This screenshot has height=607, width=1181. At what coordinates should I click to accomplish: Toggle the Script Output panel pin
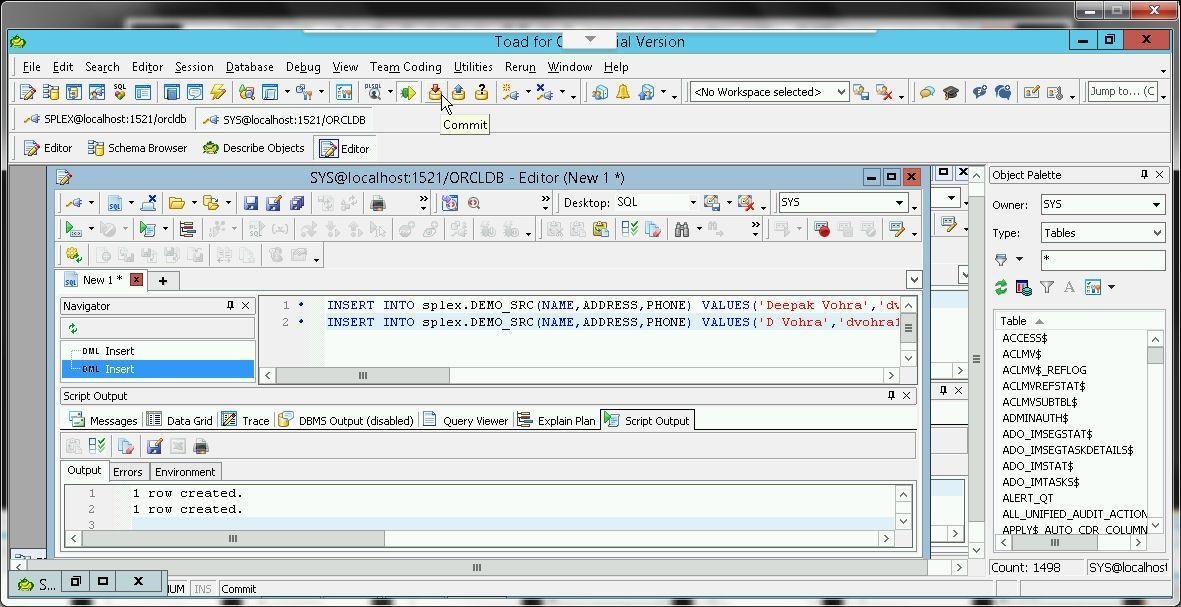[892, 395]
